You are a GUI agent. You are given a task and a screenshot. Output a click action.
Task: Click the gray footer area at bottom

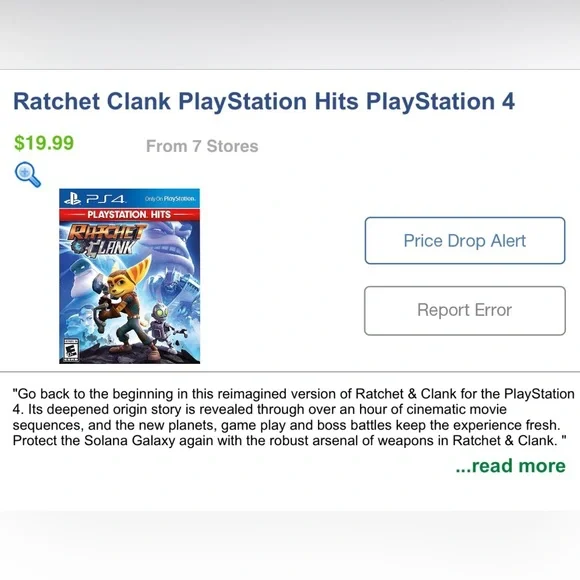pos(290,545)
